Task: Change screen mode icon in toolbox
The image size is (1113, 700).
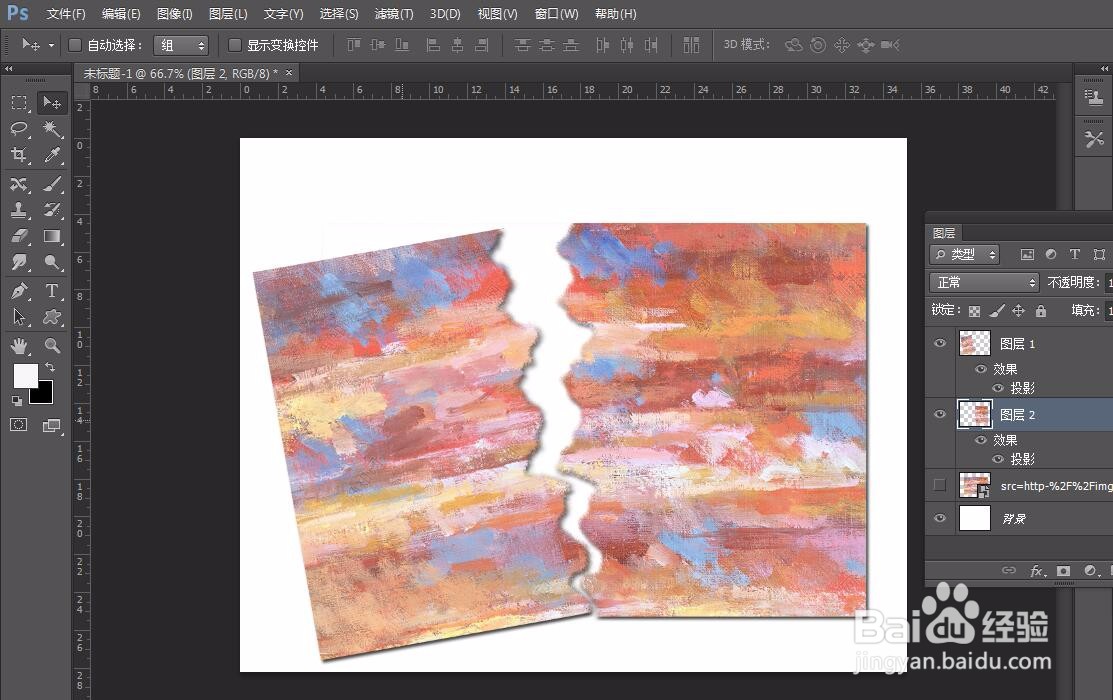Action: point(52,425)
